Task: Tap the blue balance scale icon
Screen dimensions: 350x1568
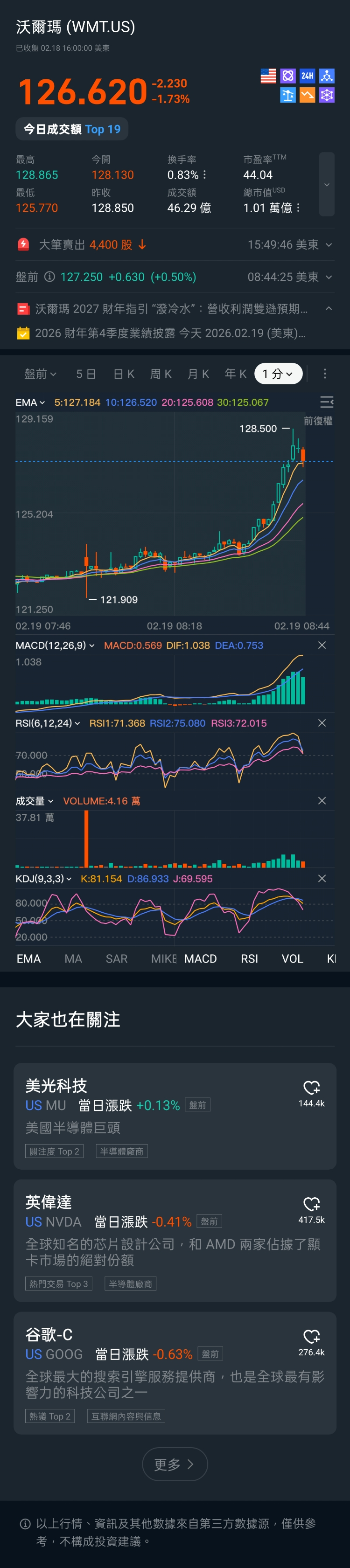Action: (288, 95)
